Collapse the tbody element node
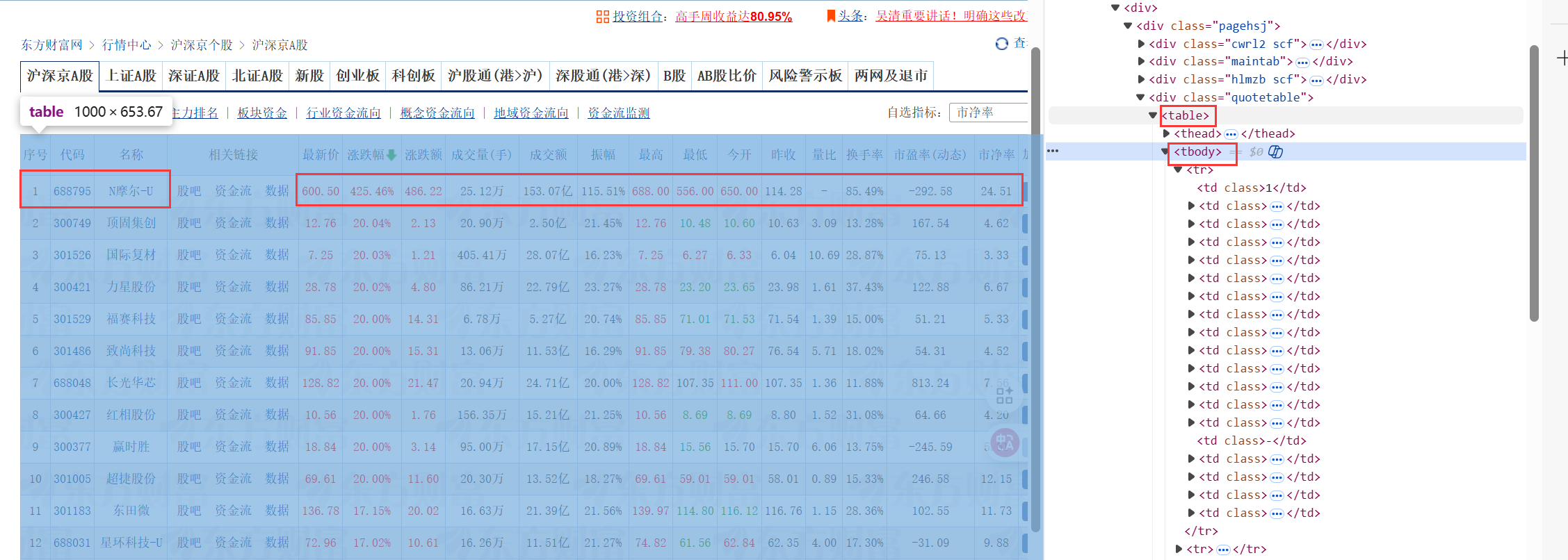The height and width of the screenshot is (560, 1568). (x=1165, y=151)
